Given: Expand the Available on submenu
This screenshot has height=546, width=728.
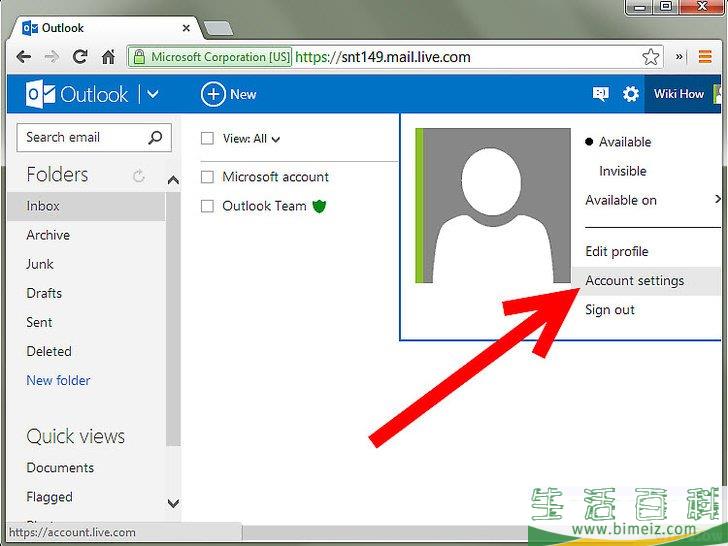Looking at the screenshot, I should click(652, 200).
